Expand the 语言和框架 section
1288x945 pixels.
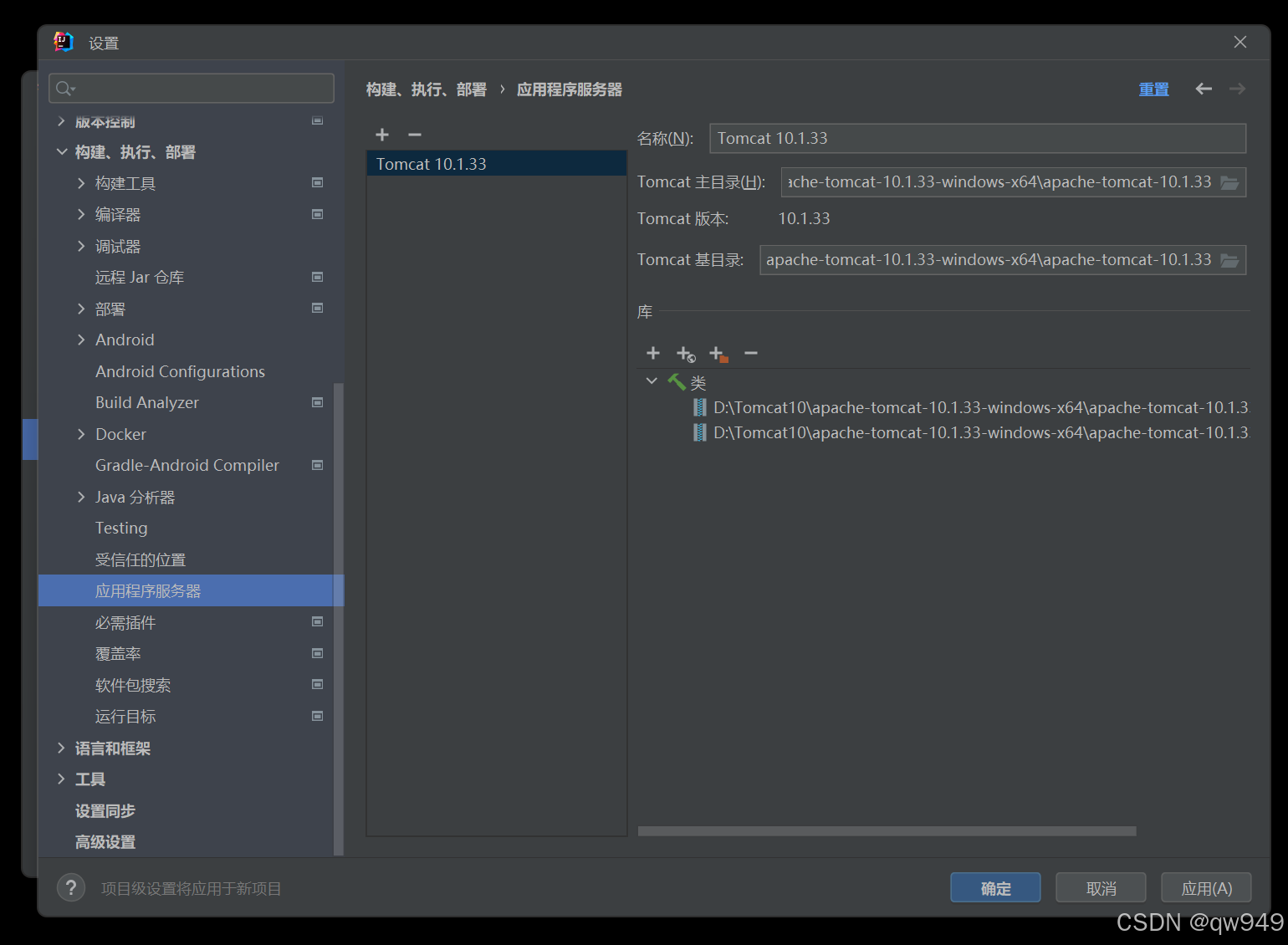point(61,748)
